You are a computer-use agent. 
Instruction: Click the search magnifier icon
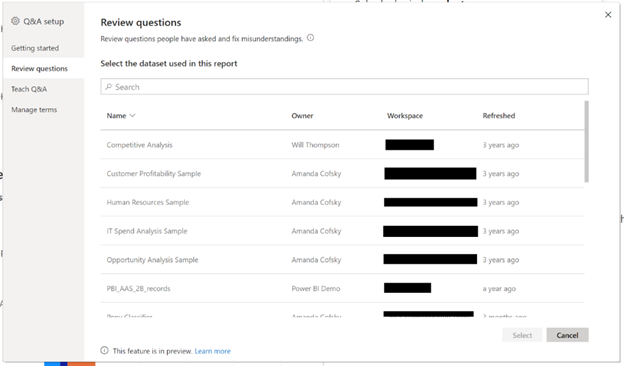point(108,87)
